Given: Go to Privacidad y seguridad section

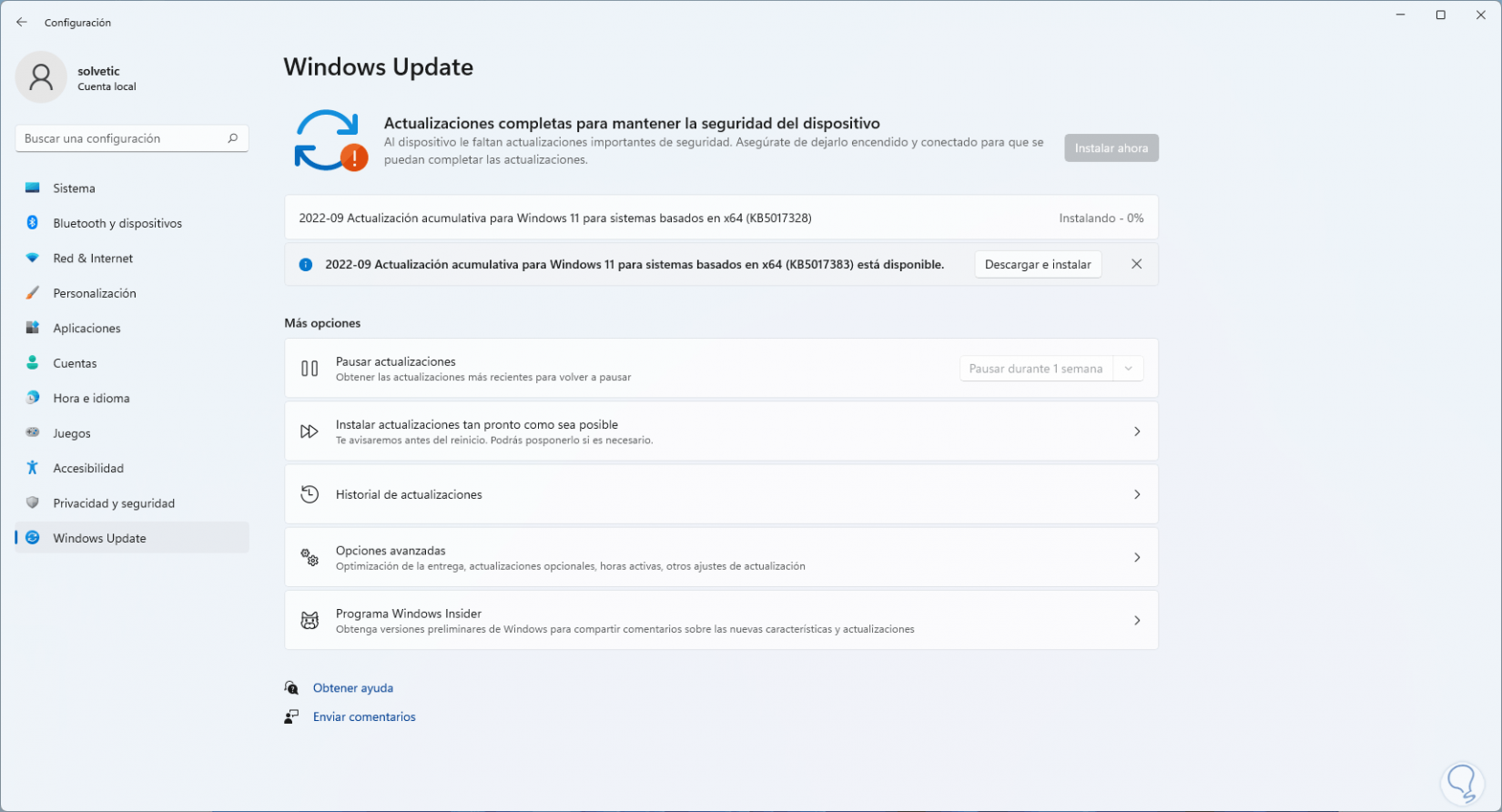Looking at the screenshot, I should click(114, 503).
